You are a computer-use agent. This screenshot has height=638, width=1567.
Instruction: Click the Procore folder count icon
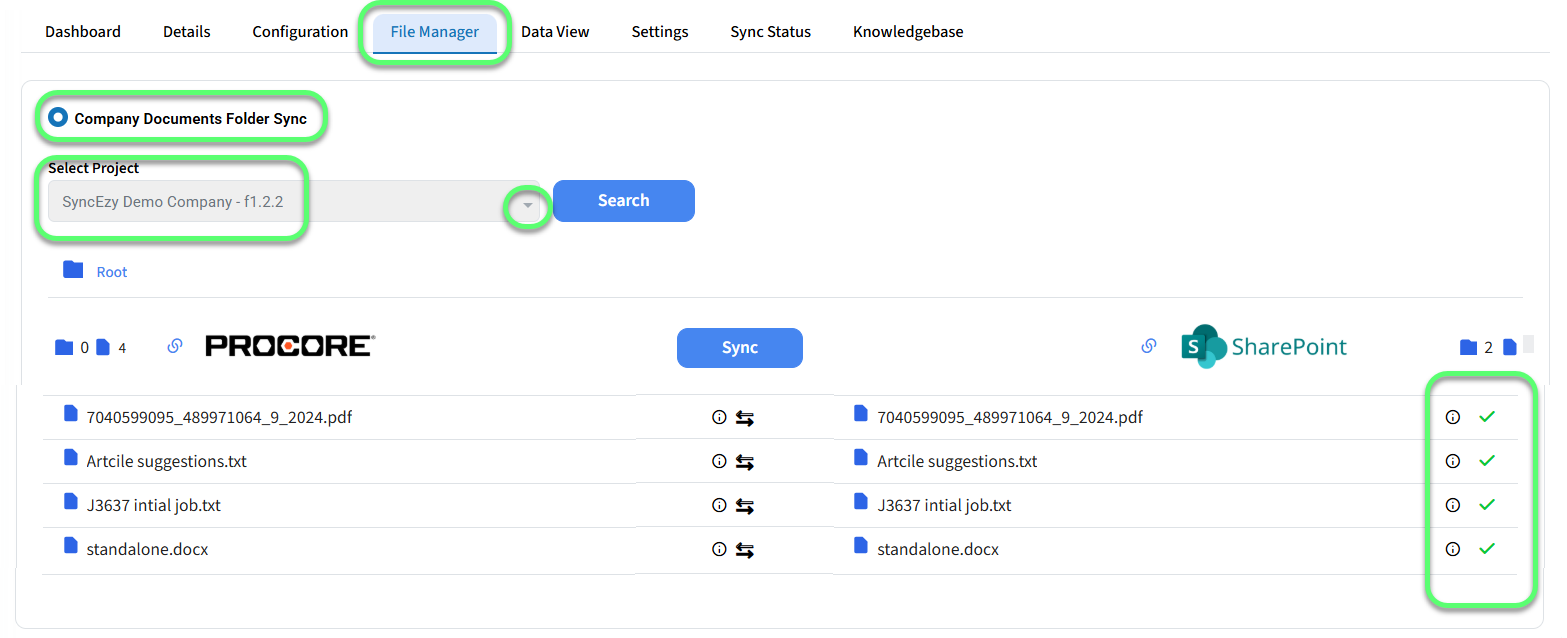coord(64,347)
